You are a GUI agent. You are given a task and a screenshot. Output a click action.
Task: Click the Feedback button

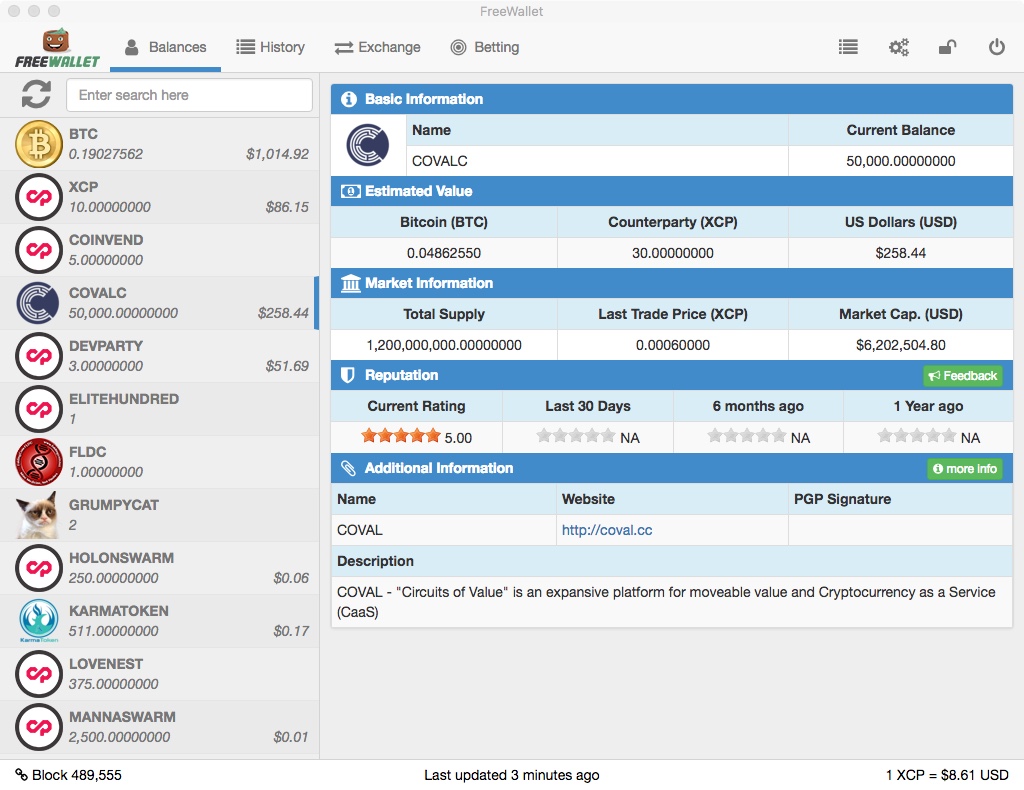(x=963, y=375)
